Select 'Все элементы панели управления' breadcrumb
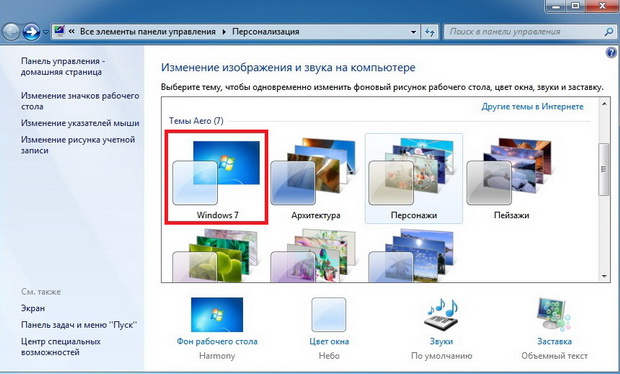 coord(148,31)
